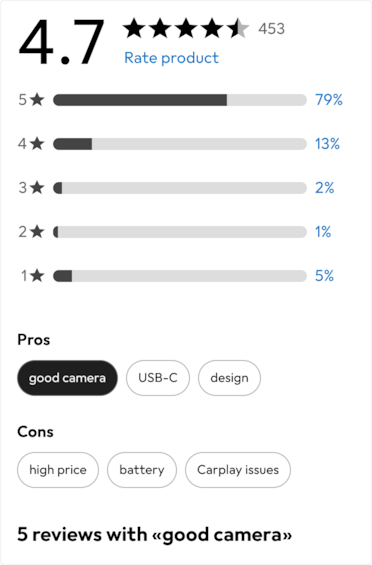Image resolution: width=372 pixels, height=565 pixels.
Task: Click the star icon beside 1 rating row
Action: 37,276
